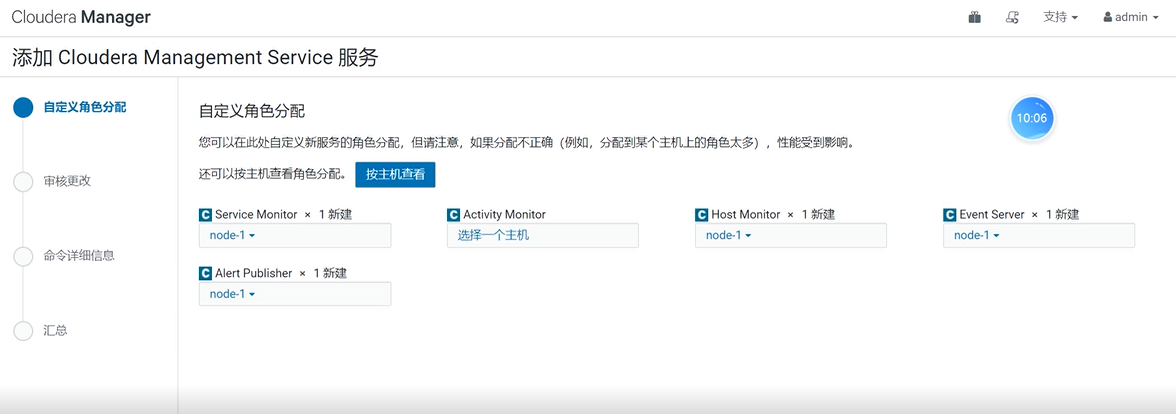Click the filled step circle beside 自定义角色分配
The width and height of the screenshot is (1176, 414).
23,107
